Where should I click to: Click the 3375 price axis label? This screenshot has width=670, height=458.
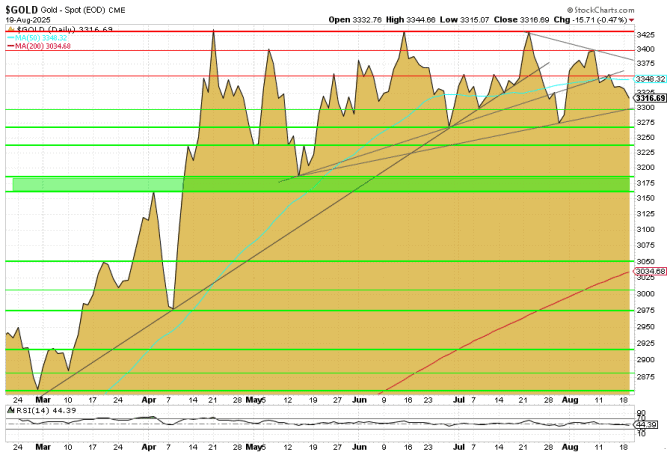point(645,63)
